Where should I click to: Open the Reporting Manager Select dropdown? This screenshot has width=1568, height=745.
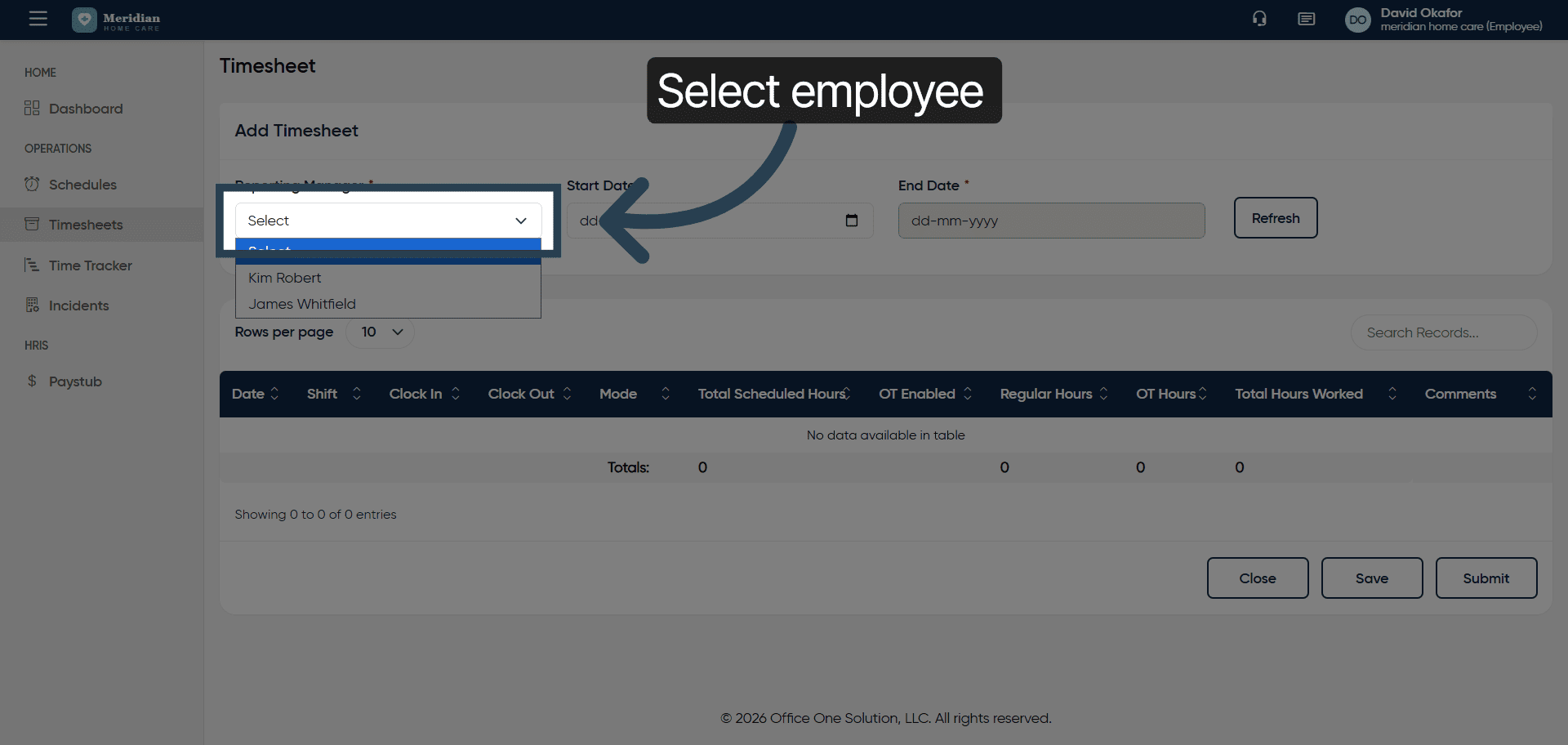click(x=388, y=221)
